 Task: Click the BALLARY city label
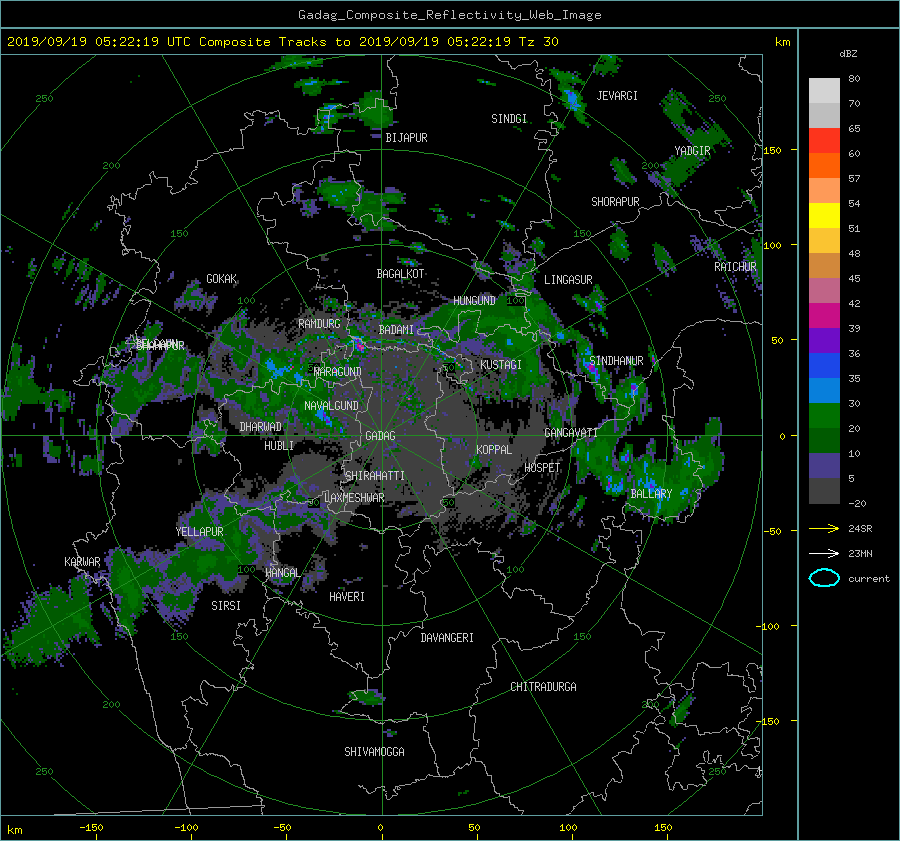651,494
